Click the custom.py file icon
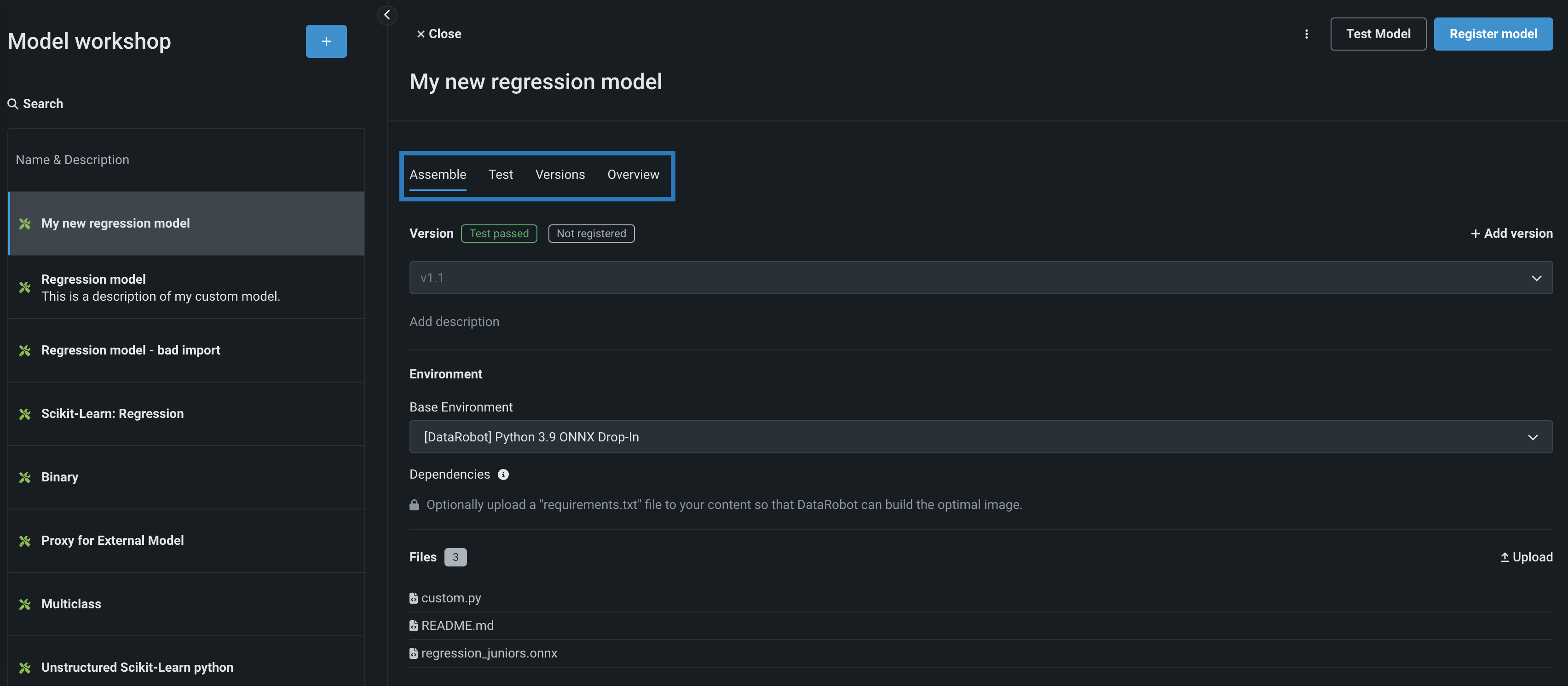This screenshot has height=686, width=1568. [413, 599]
